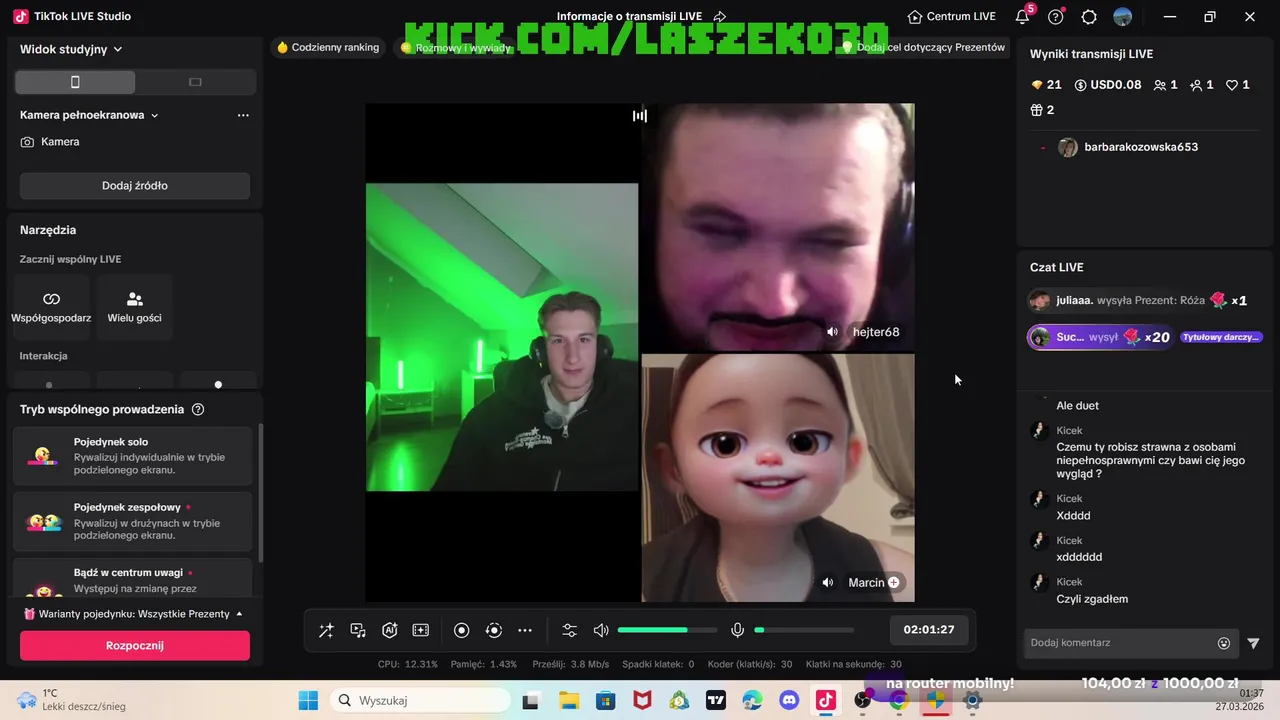Click the Tytułowy darczyńca badge
Image resolution: width=1280 pixels, height=720 pixels.
[1221, 337]
